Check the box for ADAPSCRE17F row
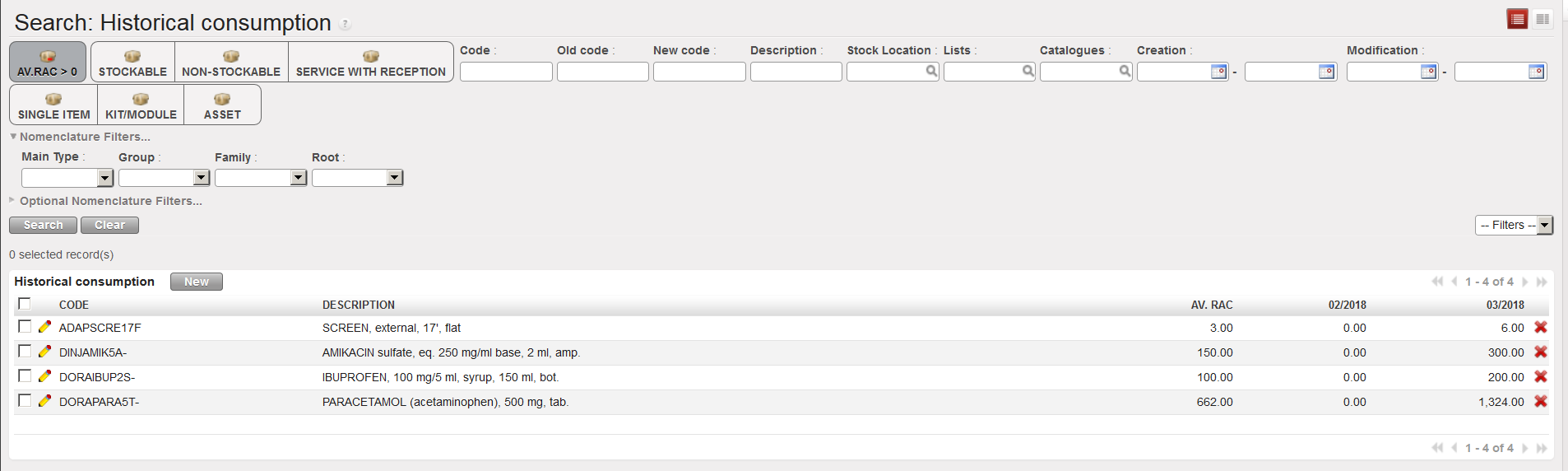The width and height of the screenshot is (1568, 471). click(x=25, y=327)
